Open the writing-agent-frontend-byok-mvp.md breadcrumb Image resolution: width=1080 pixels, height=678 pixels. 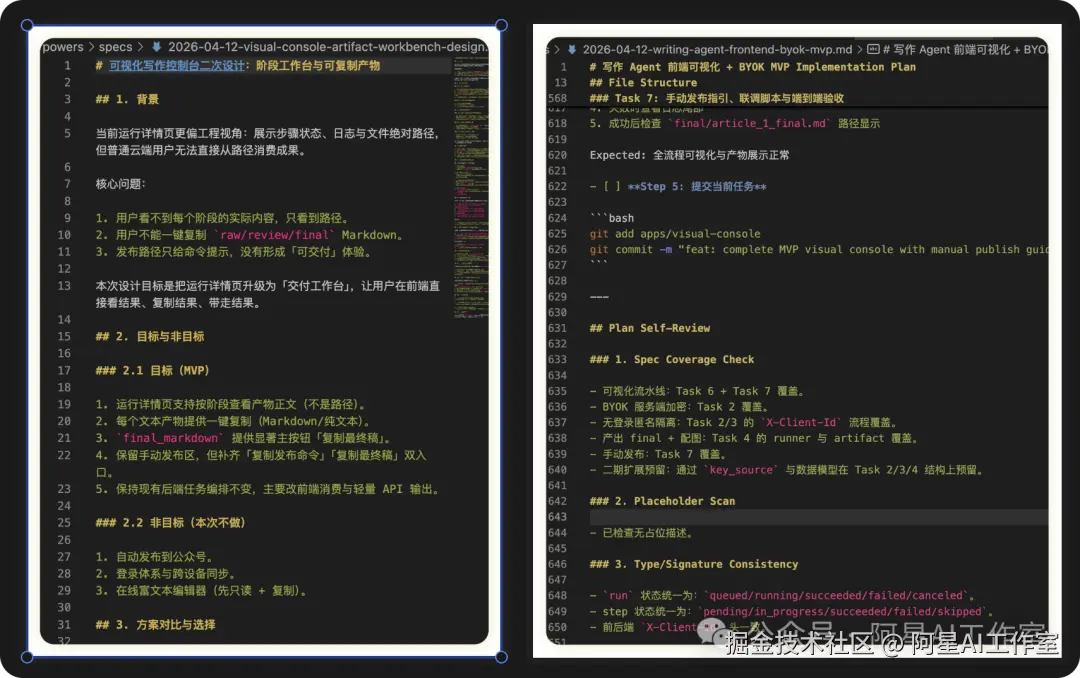coord(717,50)
